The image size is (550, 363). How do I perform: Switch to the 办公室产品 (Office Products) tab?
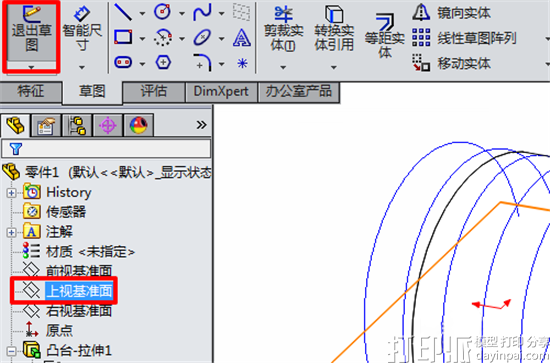[299, 92]
